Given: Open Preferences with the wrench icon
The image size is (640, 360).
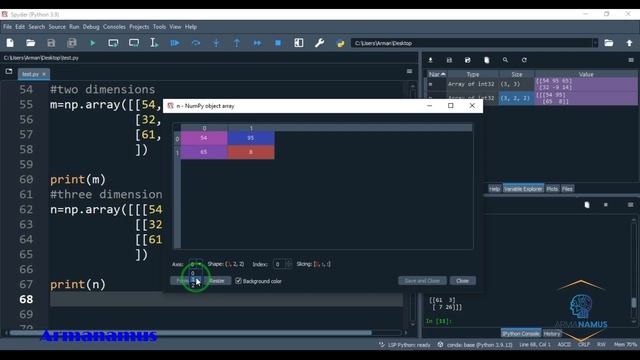Looking at the screenshot, I should [x=320, y=43].
